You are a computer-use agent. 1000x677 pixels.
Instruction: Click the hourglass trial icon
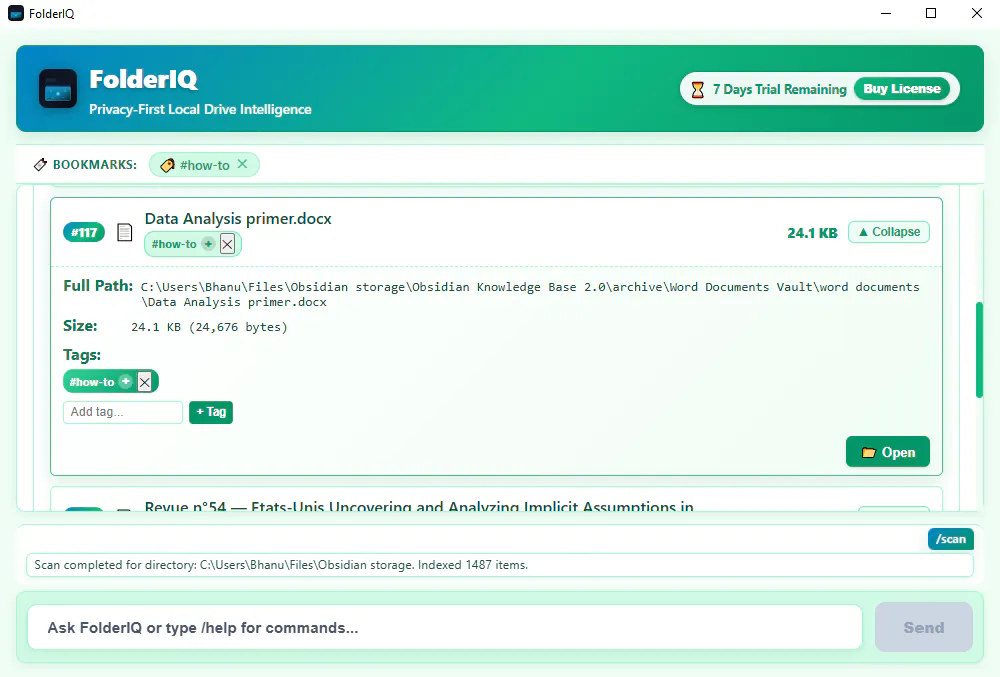click(698, 89)
